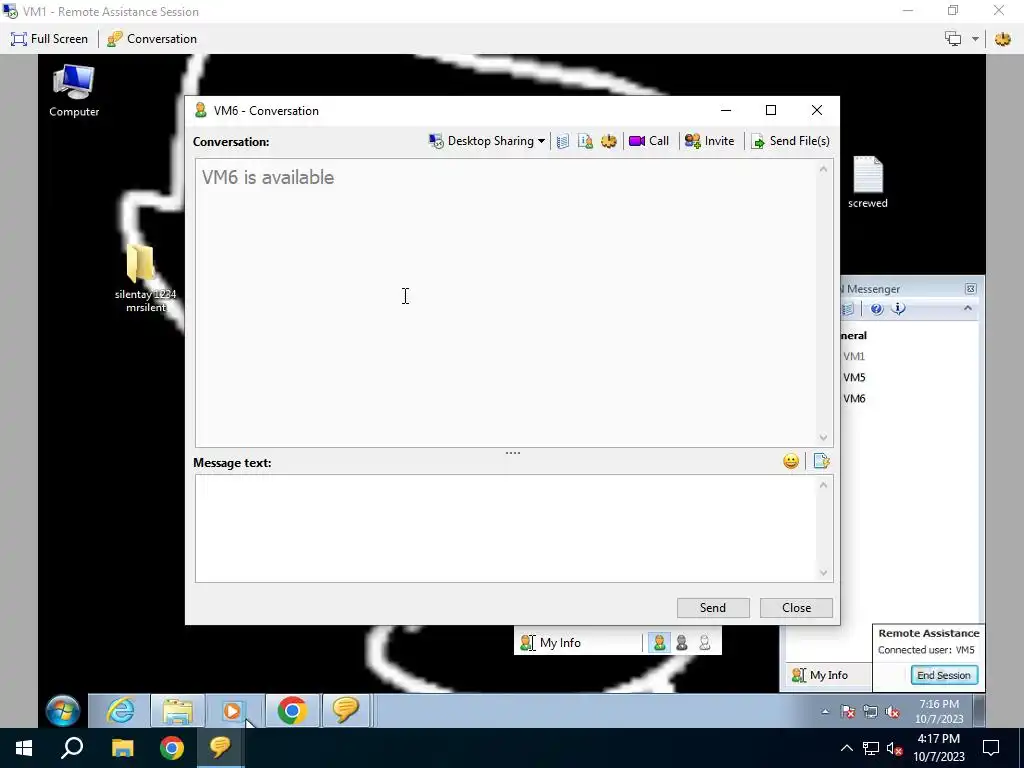Viewport: 1024px width, 768px height.
Task: Click the conversation history scroll-down arrow
Action: [x=824, y=438]
